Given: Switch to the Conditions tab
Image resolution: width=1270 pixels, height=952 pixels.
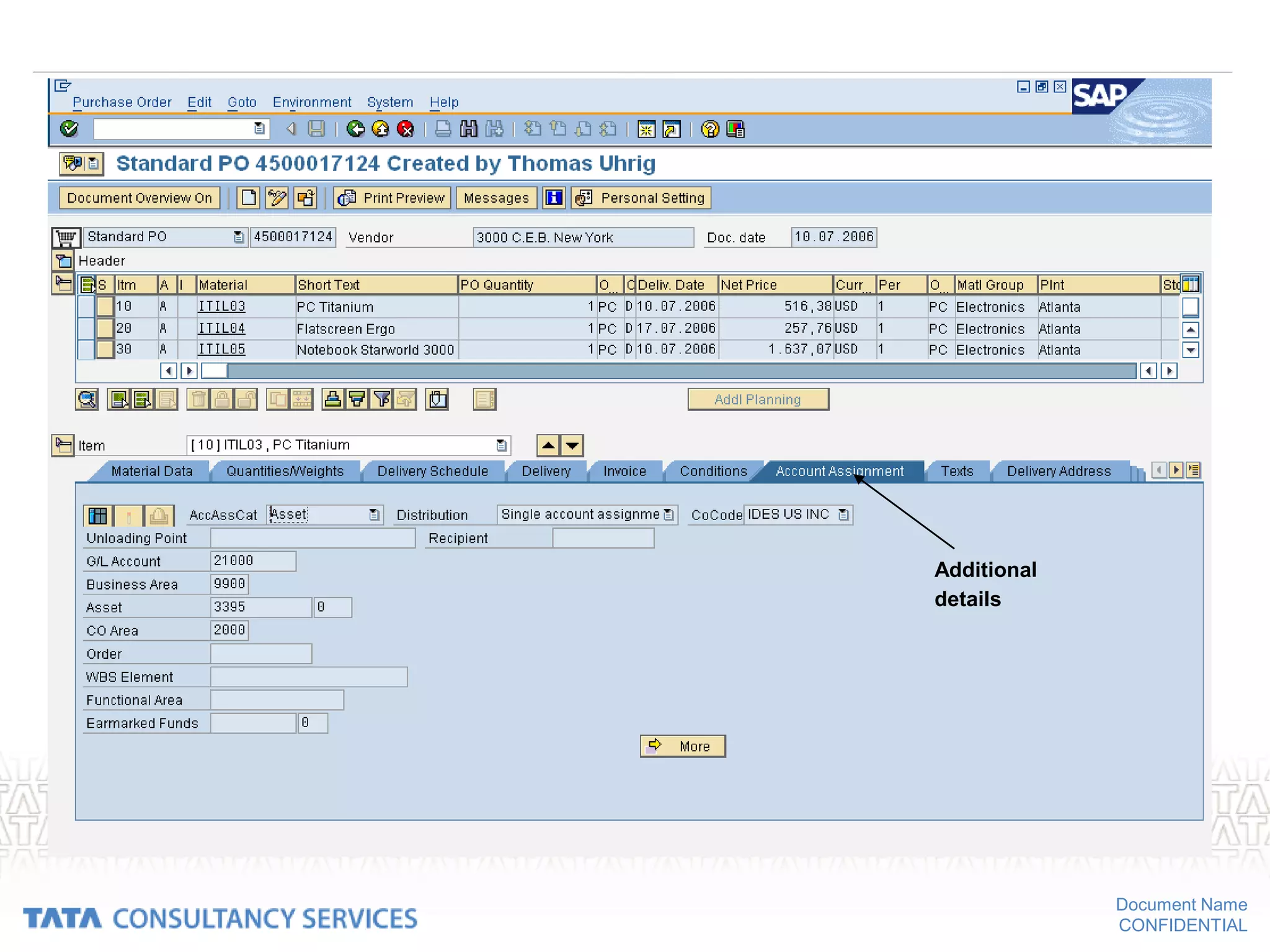Looking at the screenshot, I should click(713, 471).
